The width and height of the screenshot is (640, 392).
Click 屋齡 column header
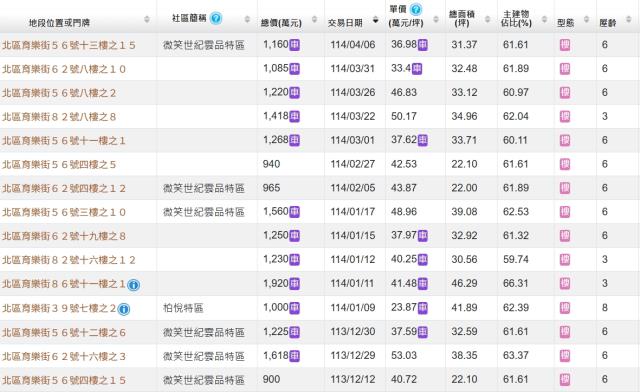tap(607, 23)
